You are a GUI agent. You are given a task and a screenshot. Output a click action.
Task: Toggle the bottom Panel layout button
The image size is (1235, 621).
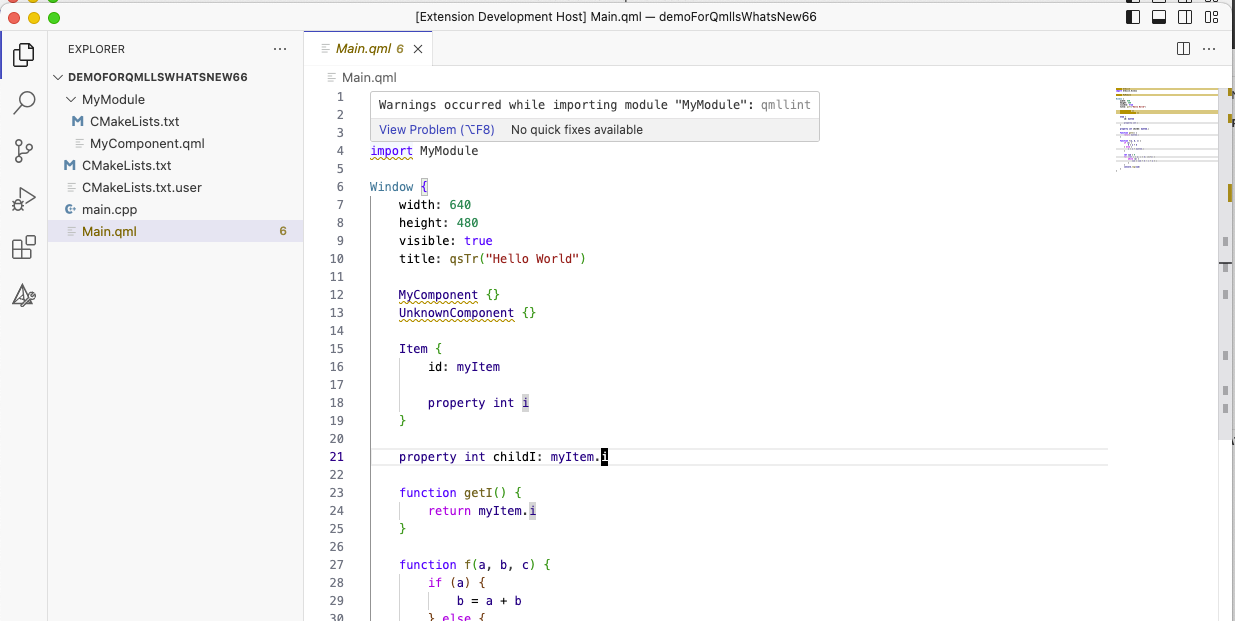(x=1159, y=17)
